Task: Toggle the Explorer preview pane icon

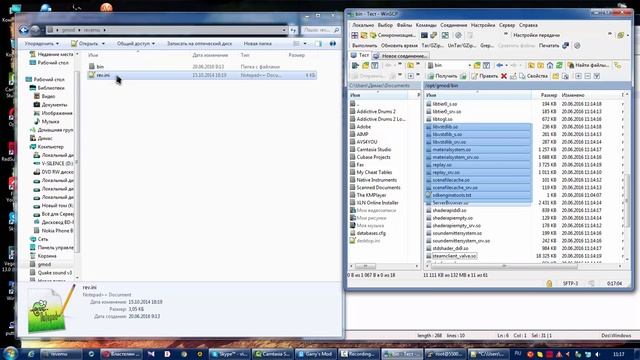Action: 318,43
